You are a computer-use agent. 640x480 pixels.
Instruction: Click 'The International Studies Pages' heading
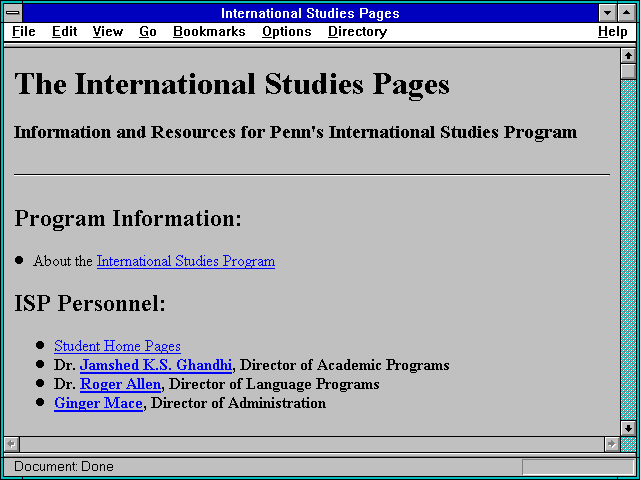232,84
